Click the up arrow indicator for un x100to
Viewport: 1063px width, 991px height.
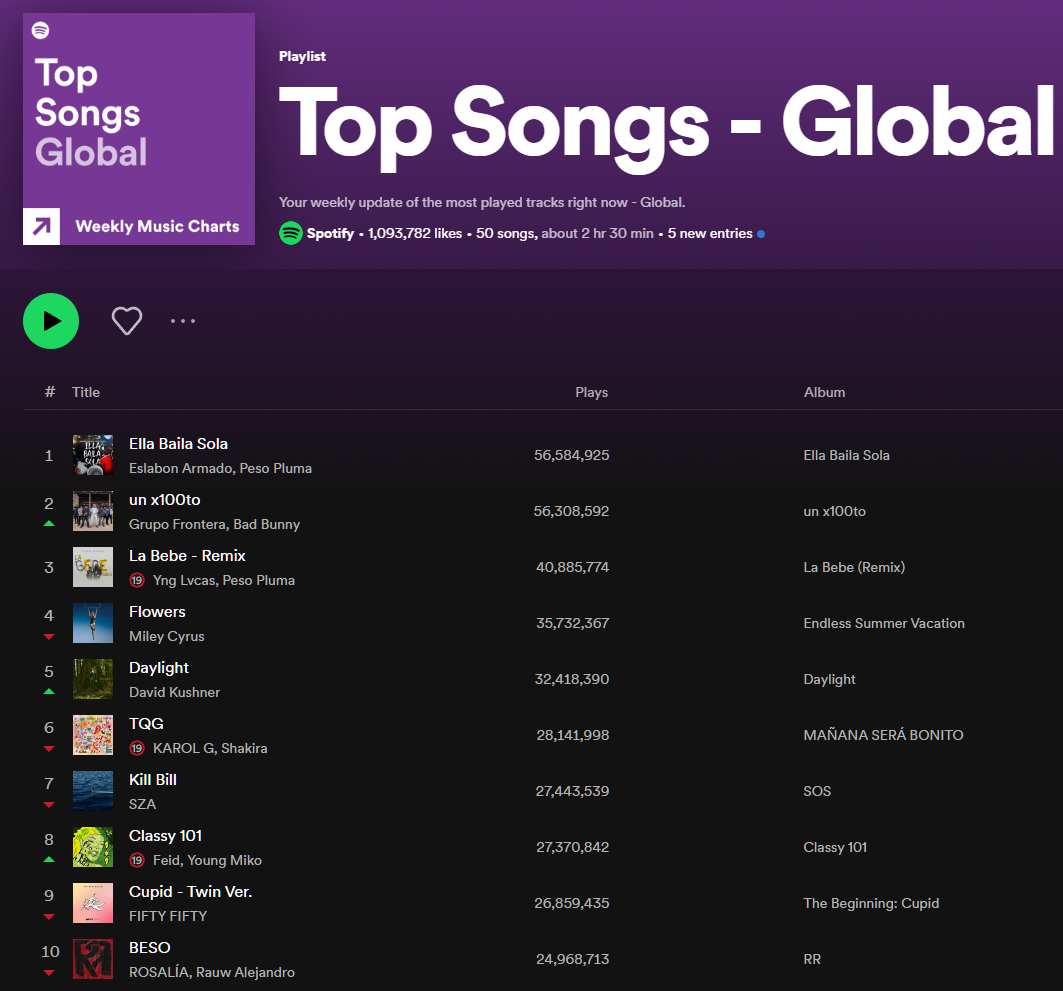pyautogui.click(x=49, y=523)
